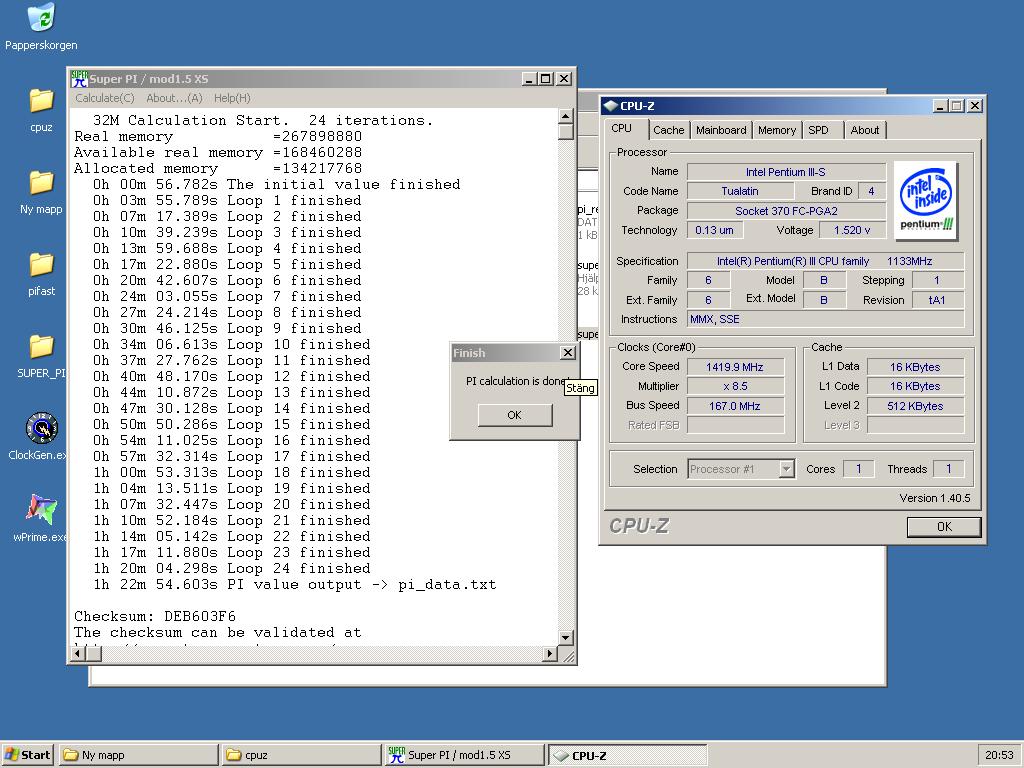Click OK button in CPU-Z window

944,526
